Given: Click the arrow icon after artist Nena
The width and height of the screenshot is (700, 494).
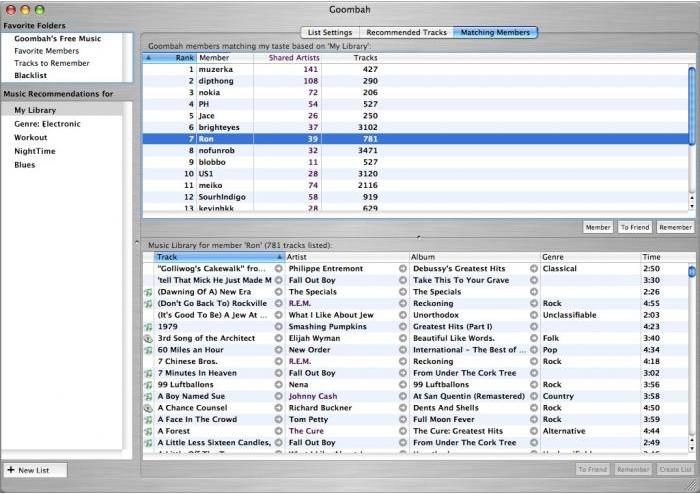Looking at the screenshot, I should [403, 385].
